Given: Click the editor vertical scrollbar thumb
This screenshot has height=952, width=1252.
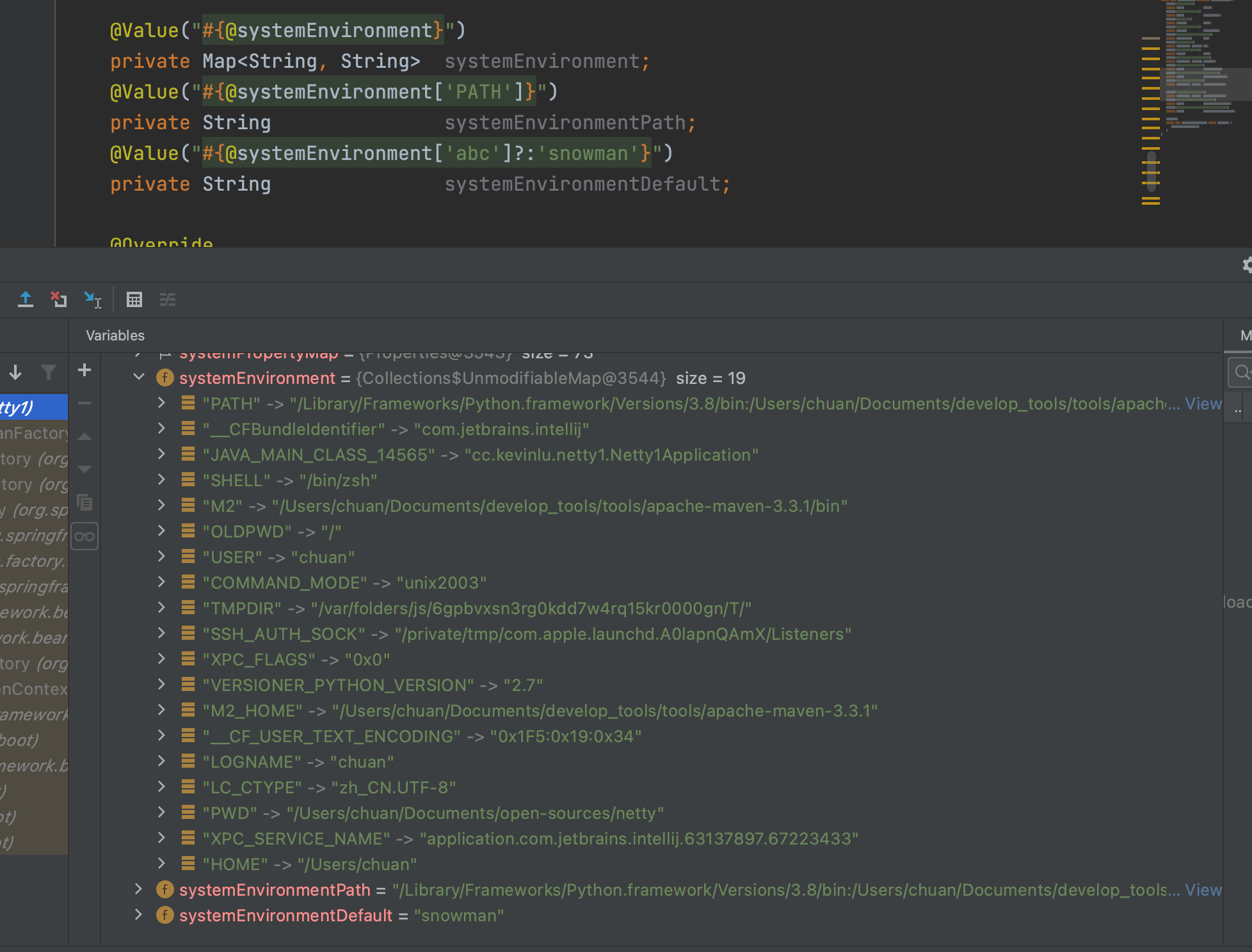Looking at the screenshot, I should (1152, 171).
